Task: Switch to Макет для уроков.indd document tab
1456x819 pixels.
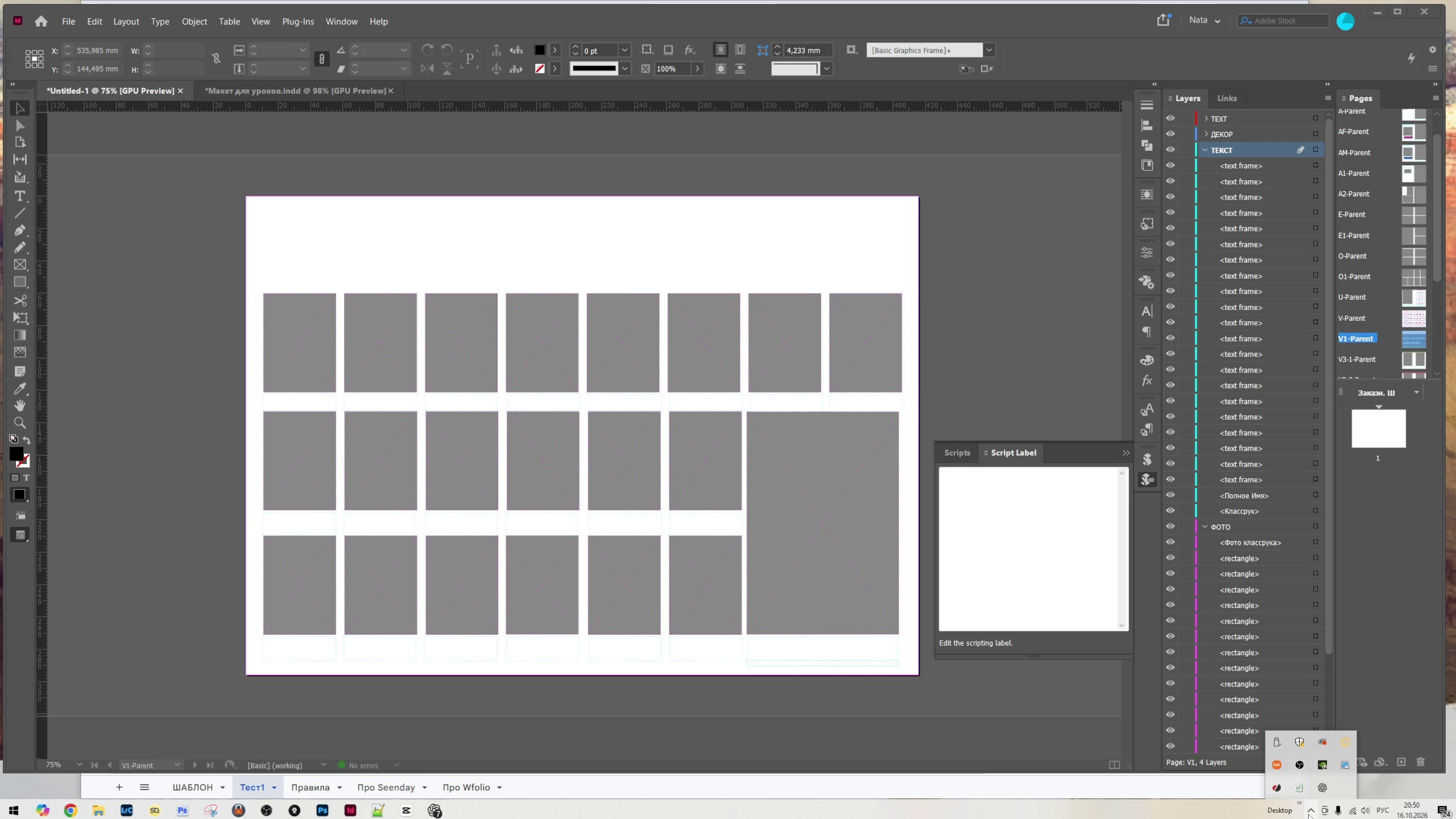Action: tap(295, 91)
